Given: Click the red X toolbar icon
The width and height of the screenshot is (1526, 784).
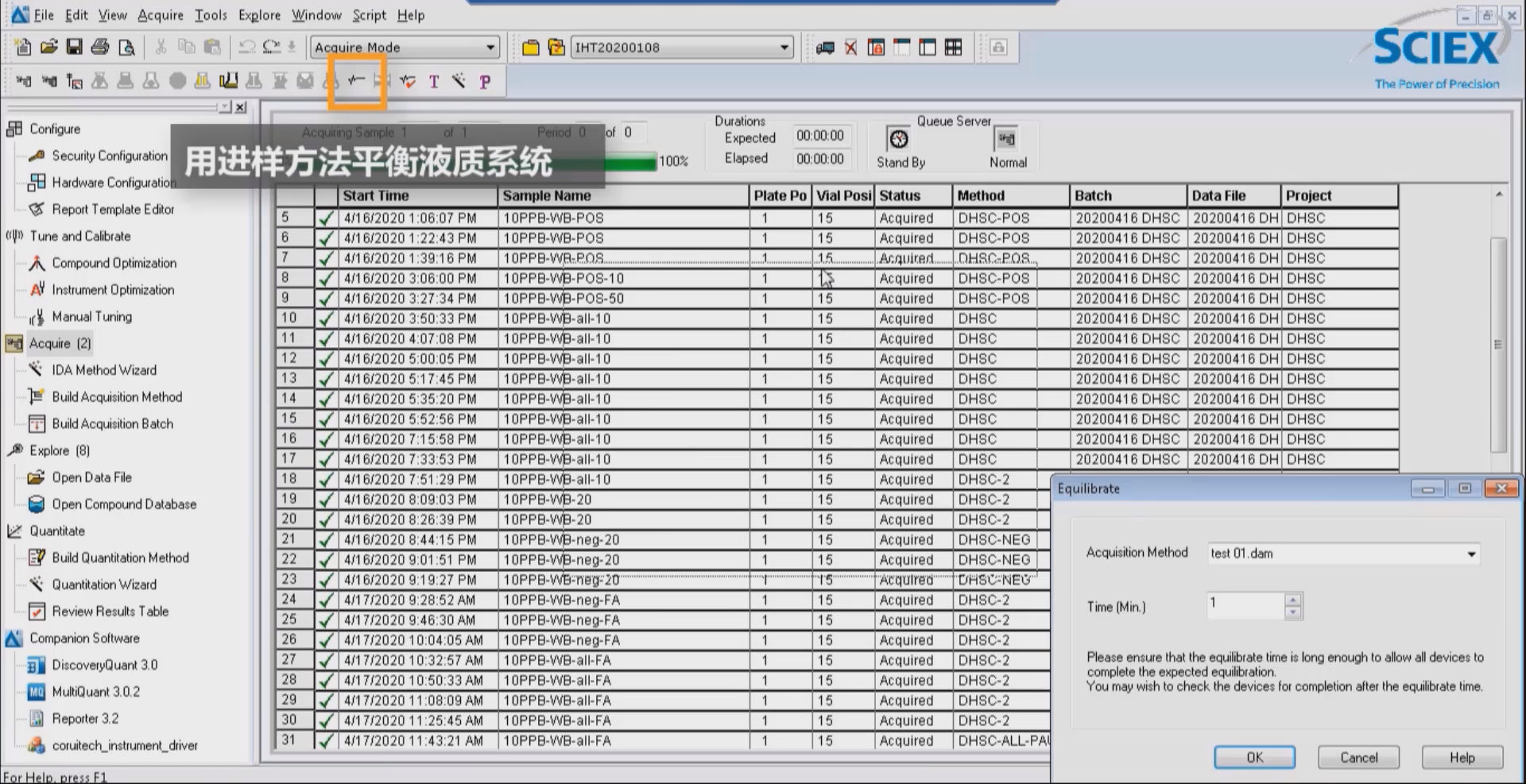Looking at the screenshot, I should coord(850,48).
